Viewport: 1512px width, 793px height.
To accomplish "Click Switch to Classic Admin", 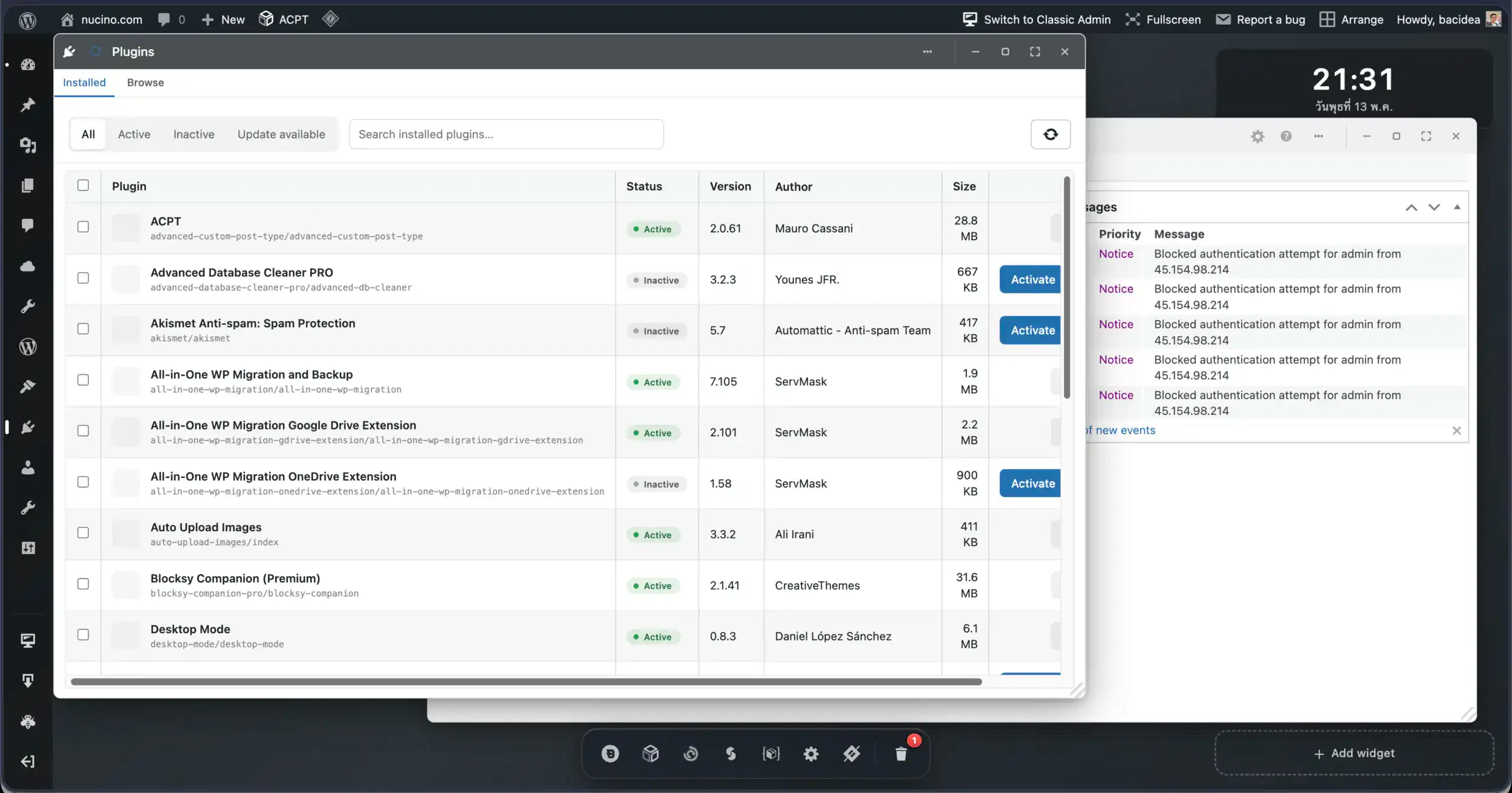I will tap(1037, 19).
